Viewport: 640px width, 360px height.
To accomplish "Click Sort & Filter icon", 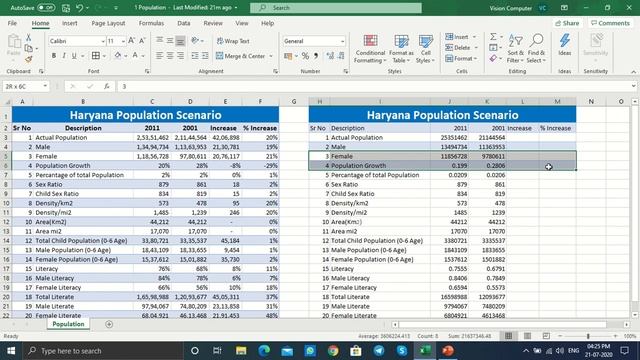I will click(x=516, y=49).
